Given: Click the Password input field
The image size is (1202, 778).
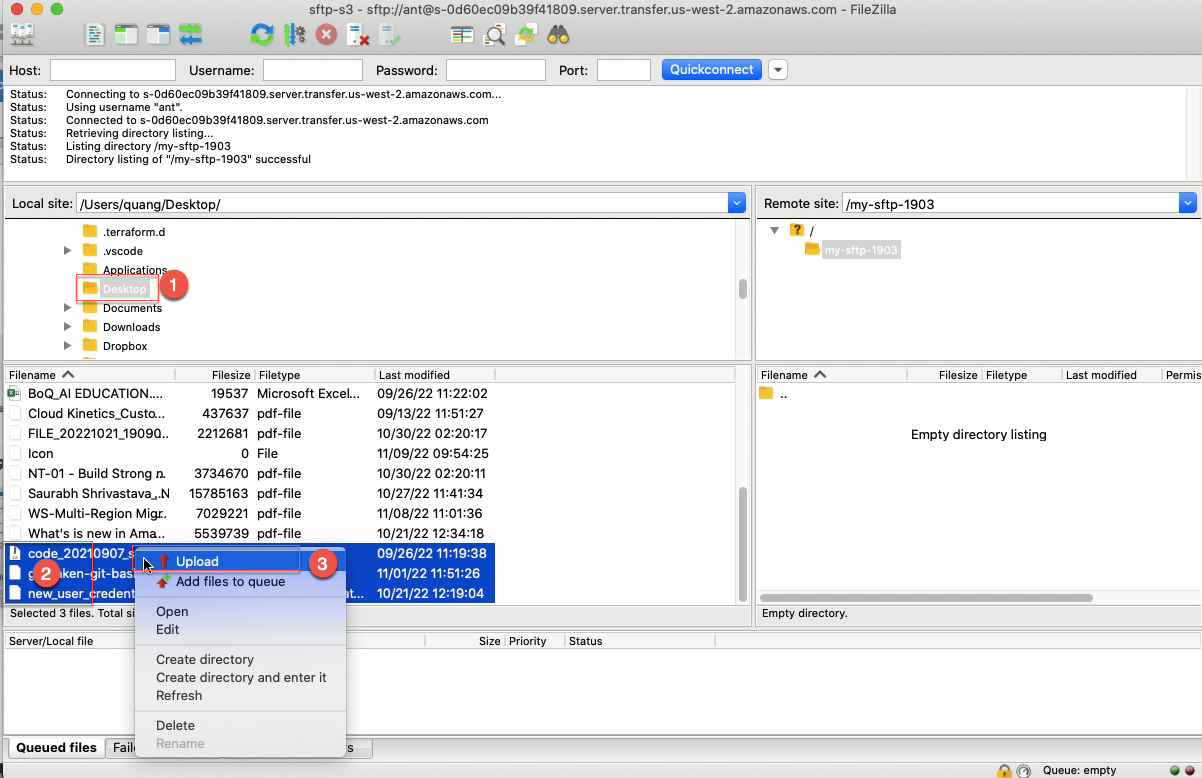Looking at the screenshot, I should pos(496,70).
